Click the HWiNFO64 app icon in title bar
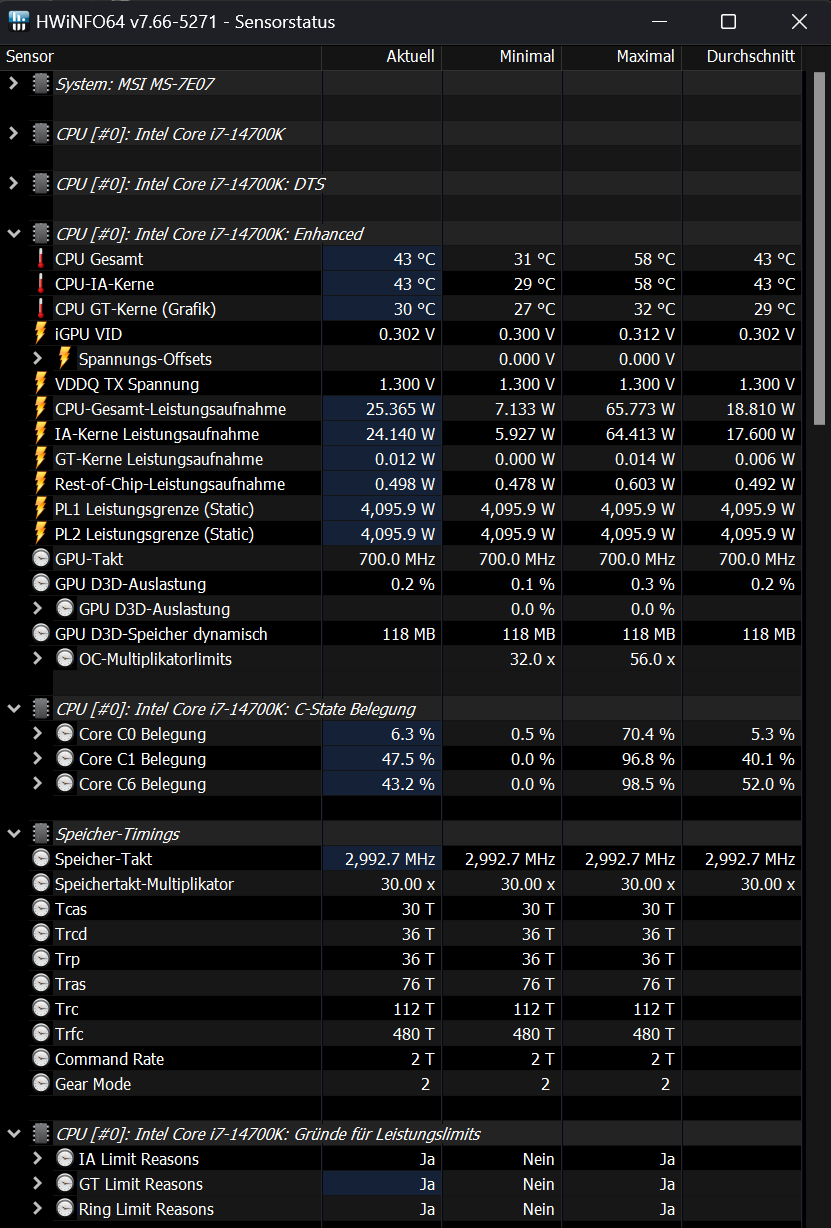 pos(18,21)
